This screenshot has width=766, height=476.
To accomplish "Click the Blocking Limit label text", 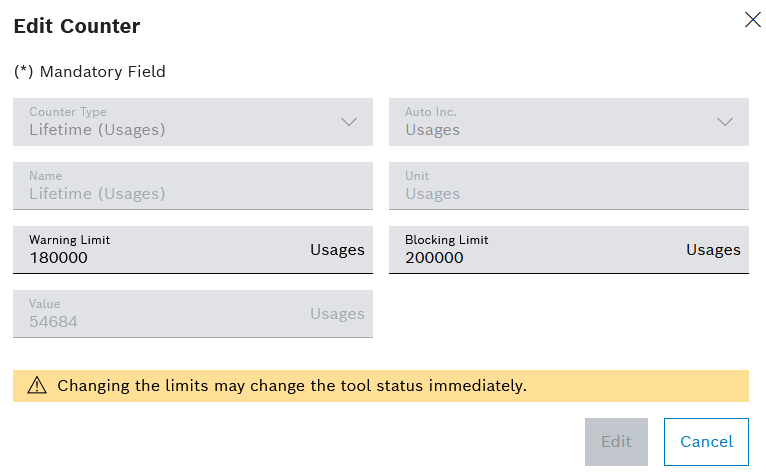I will 447,240.
